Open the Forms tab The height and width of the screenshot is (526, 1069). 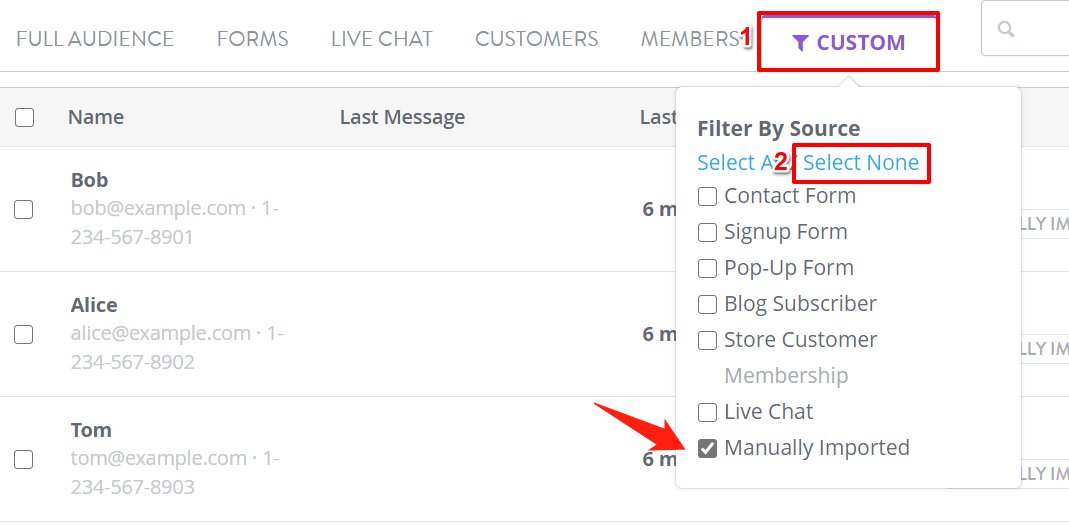coord(252,39)
